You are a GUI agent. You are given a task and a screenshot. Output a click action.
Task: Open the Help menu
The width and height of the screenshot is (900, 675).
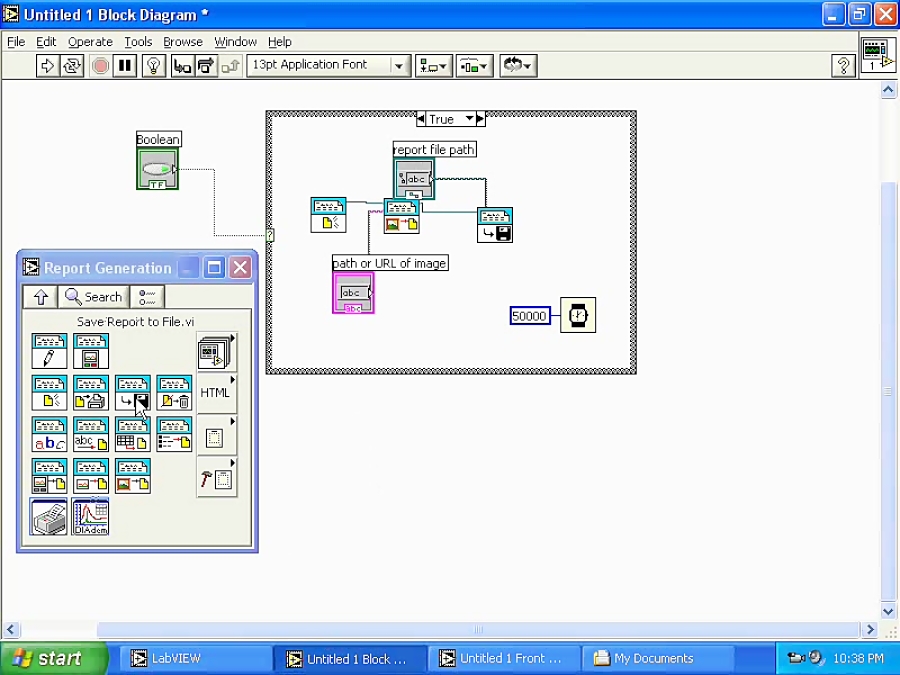tap(280, 42)
